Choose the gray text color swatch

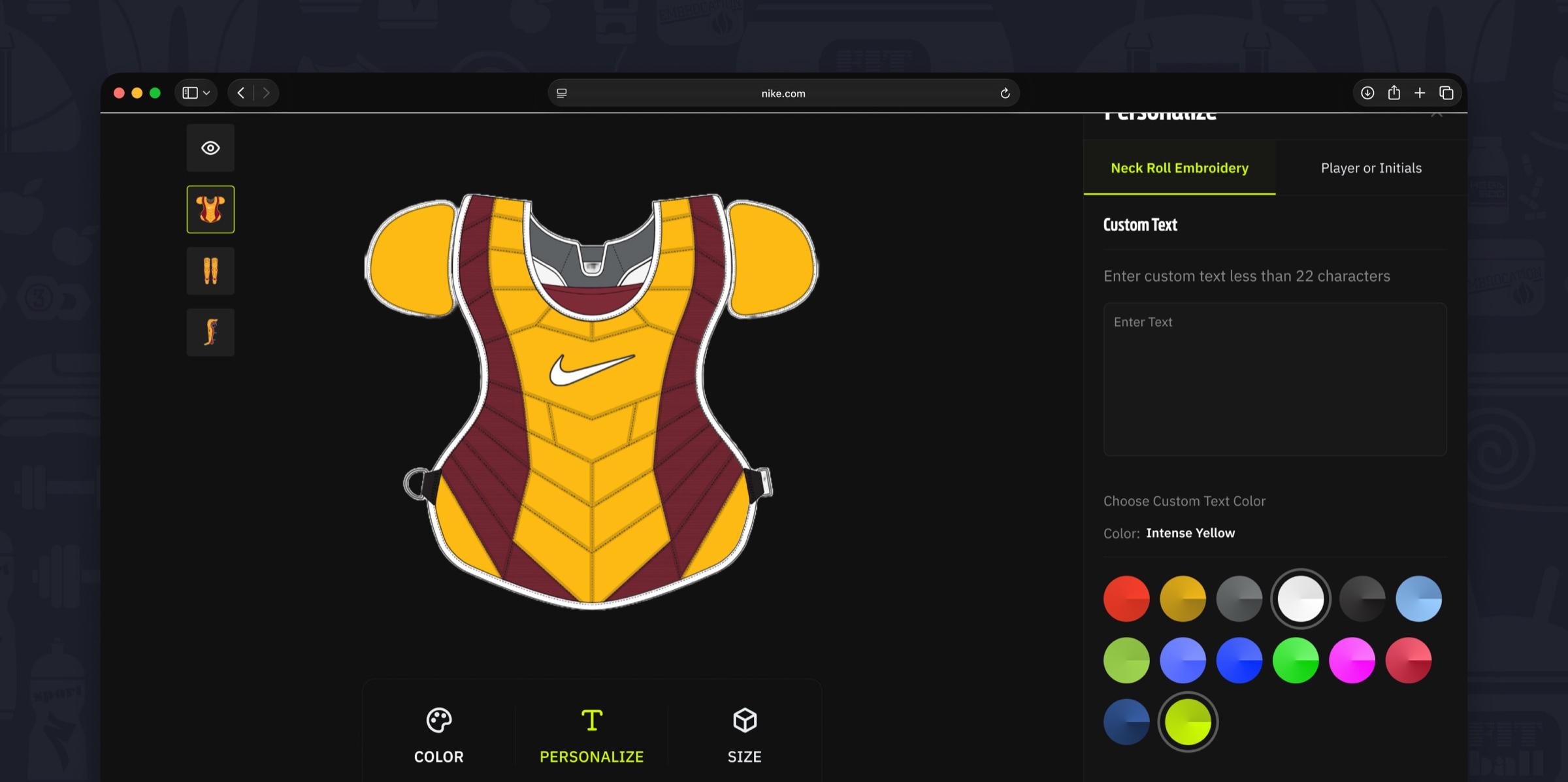coord(1239,598)
